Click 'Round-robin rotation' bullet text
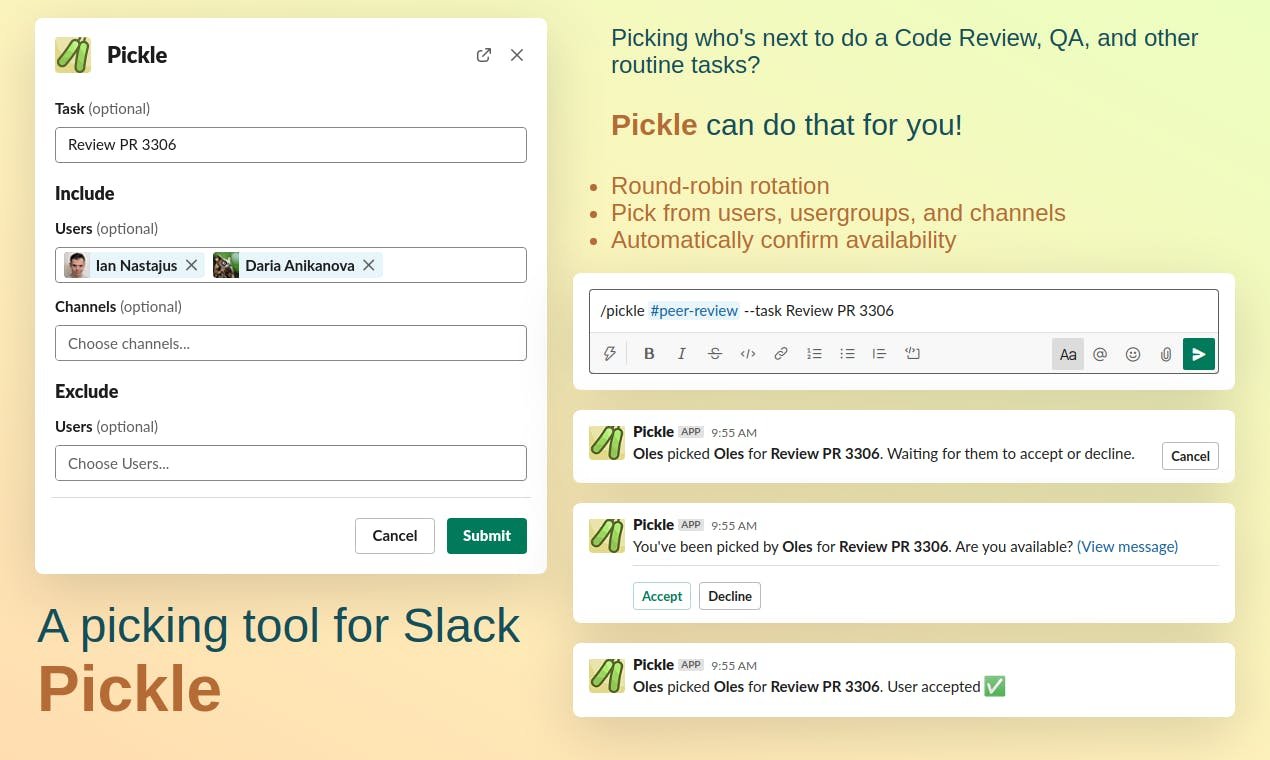 tap(720, 186)
